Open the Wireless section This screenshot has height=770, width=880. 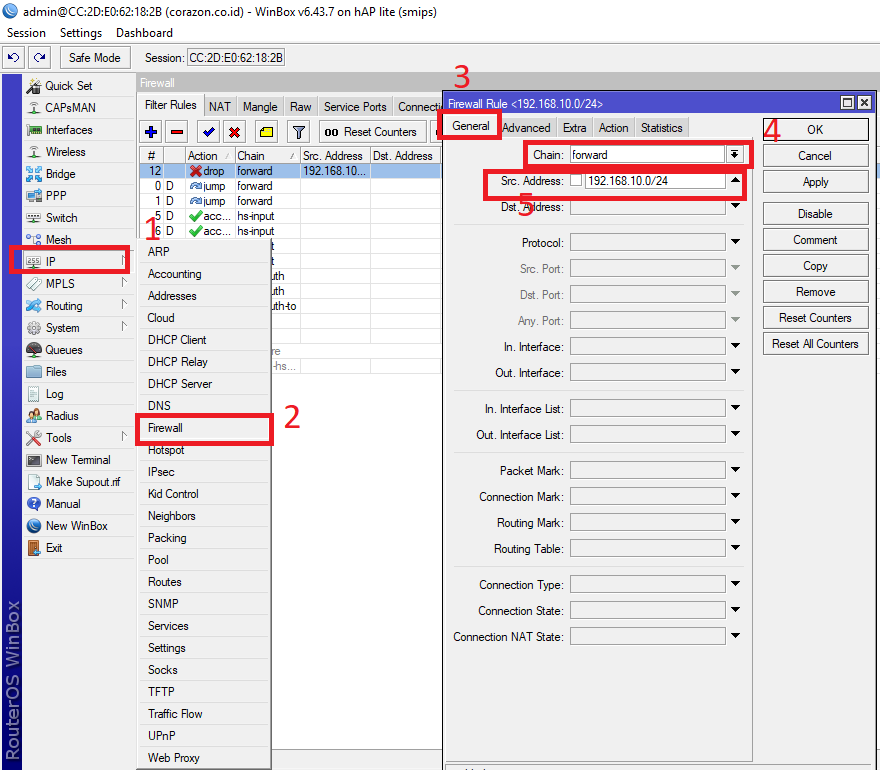click(65, 152)
